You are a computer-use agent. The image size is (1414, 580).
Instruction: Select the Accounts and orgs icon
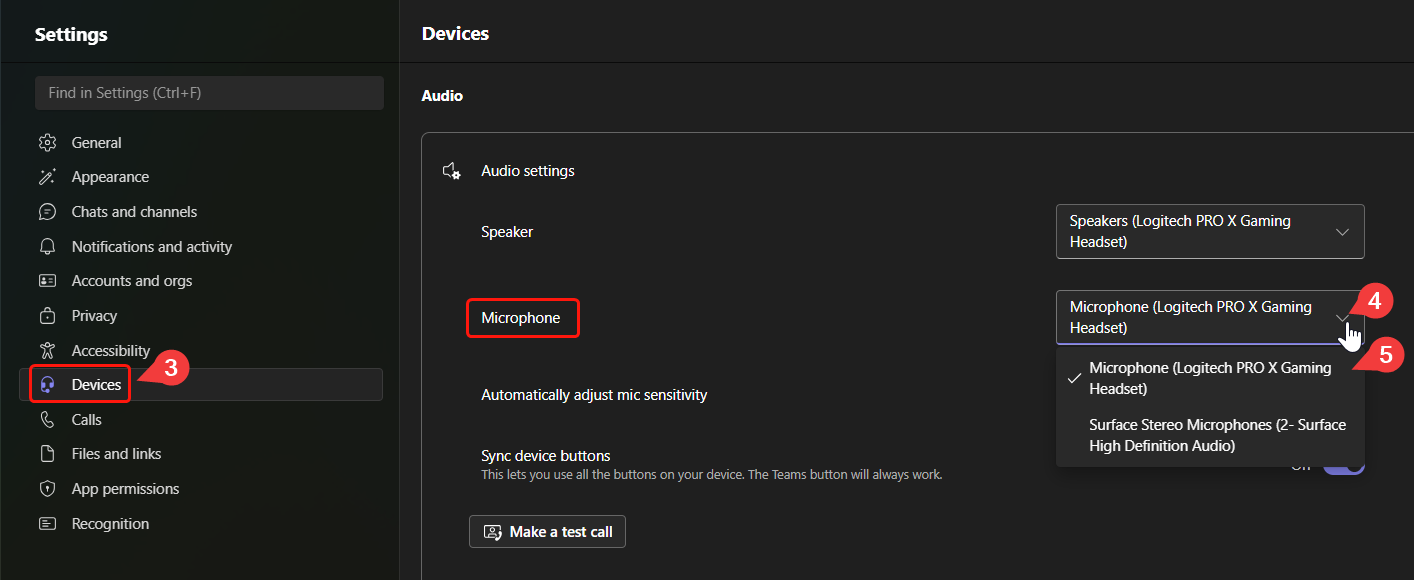[47, 281]
